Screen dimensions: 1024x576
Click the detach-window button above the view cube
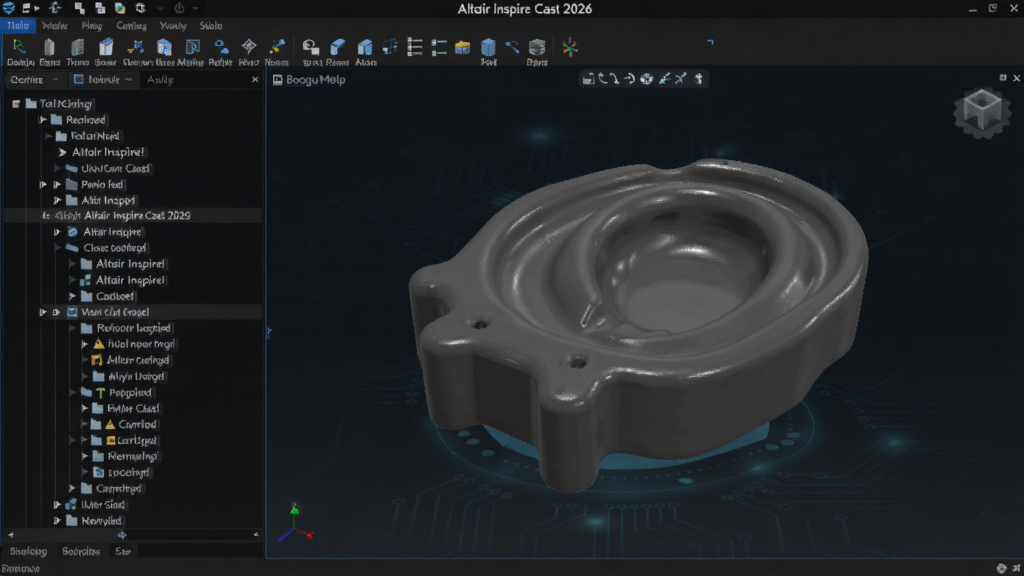(x=1003, y=78)
